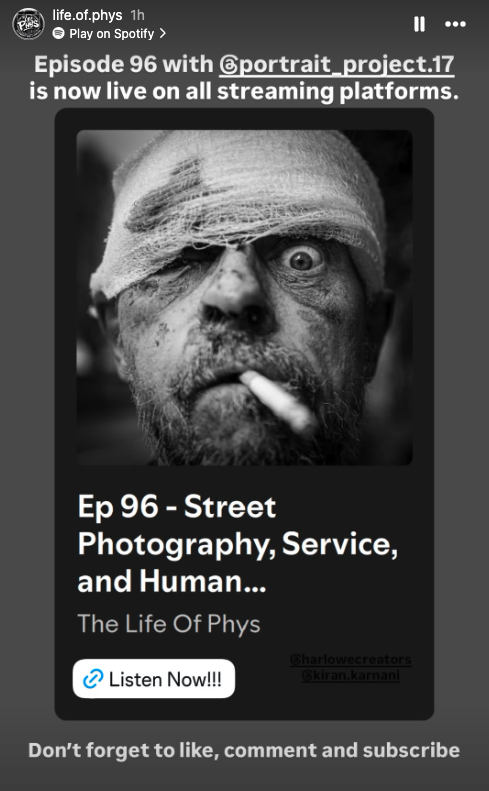The image size is (489, 791).
Task: Tap the Listen Now!!! link button
Action: coord(154,679)
